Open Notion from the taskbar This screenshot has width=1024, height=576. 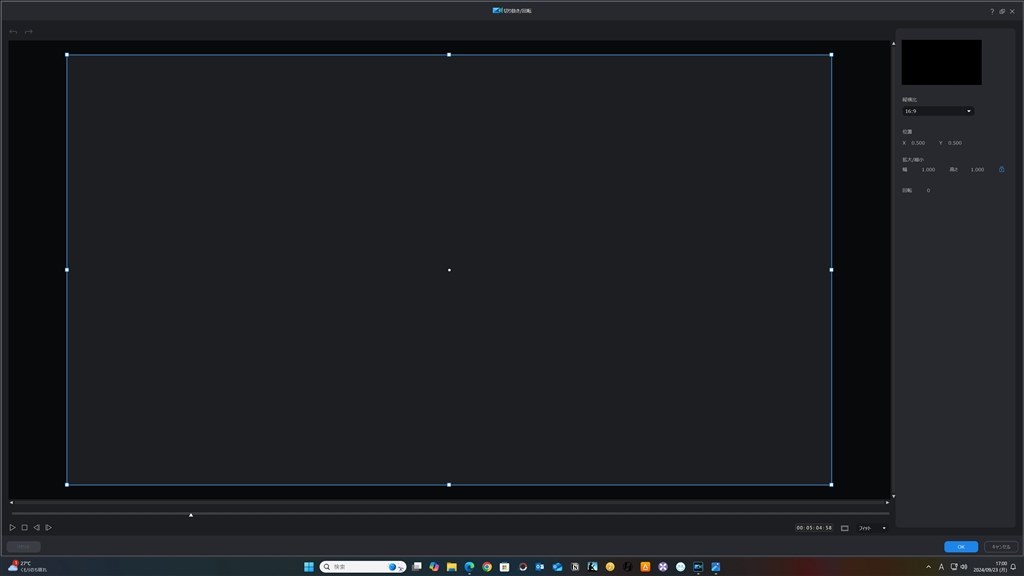tap(575, 567)
